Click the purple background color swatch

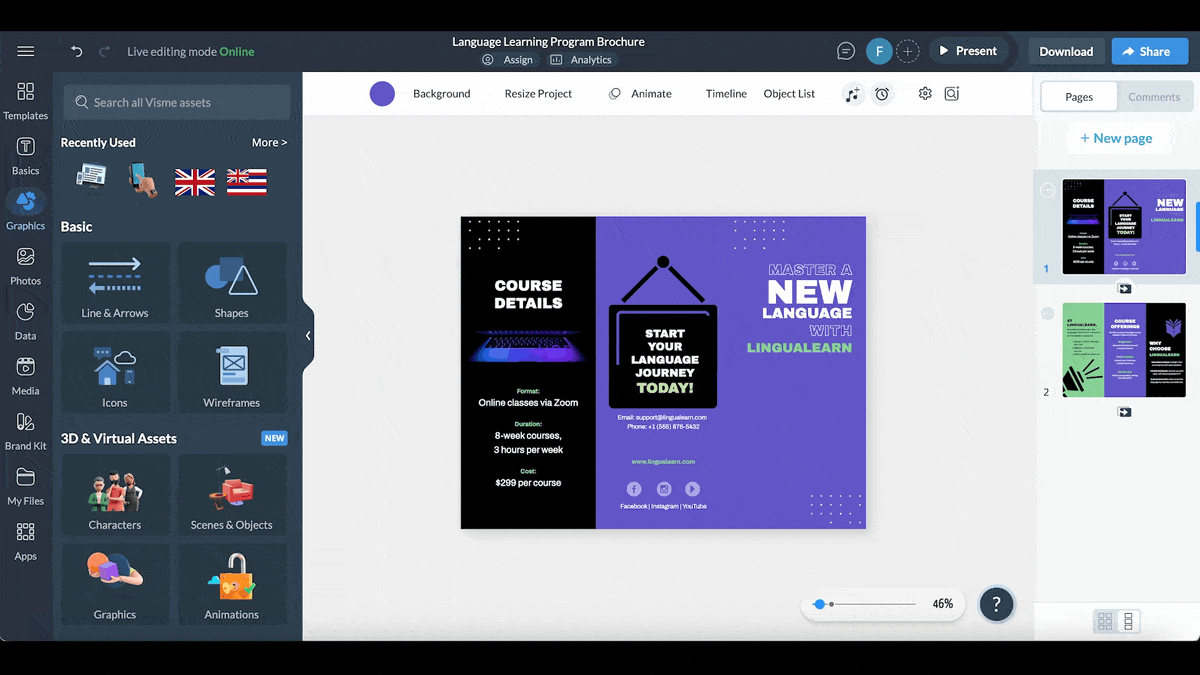pyautogui.click(x=382, y=94)
